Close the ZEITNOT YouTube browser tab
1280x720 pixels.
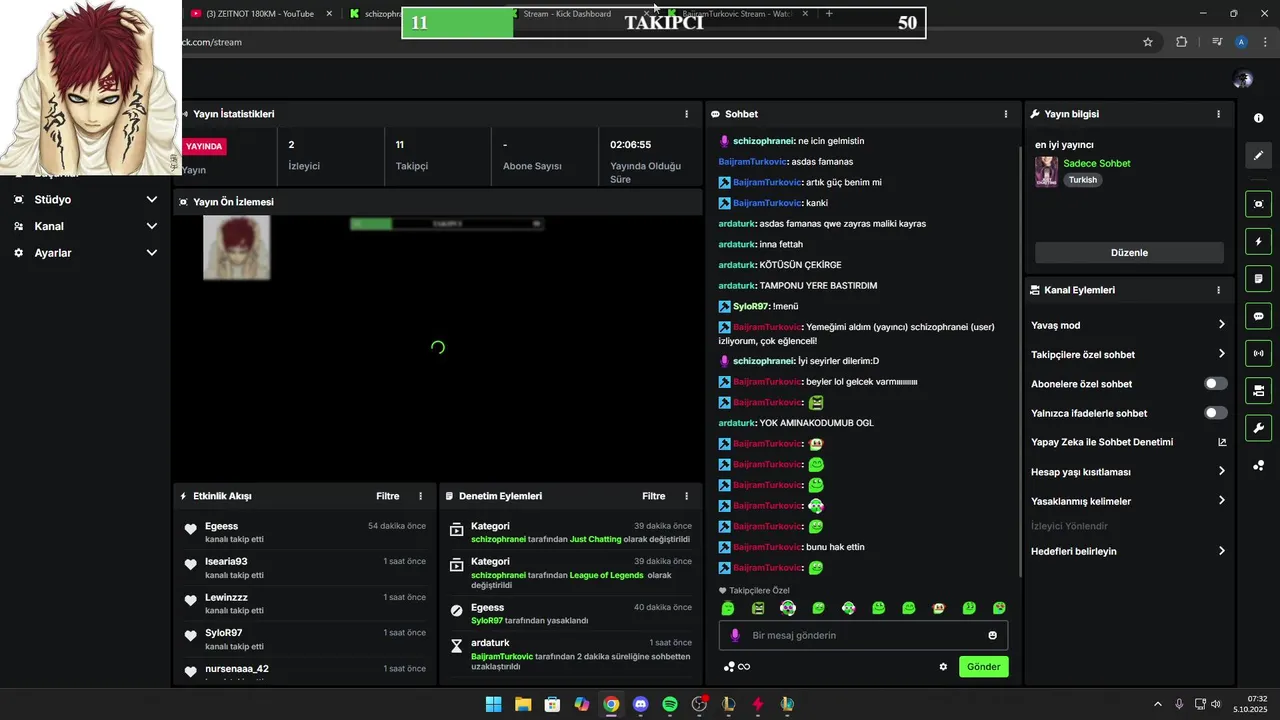click(x=329, y=14)
